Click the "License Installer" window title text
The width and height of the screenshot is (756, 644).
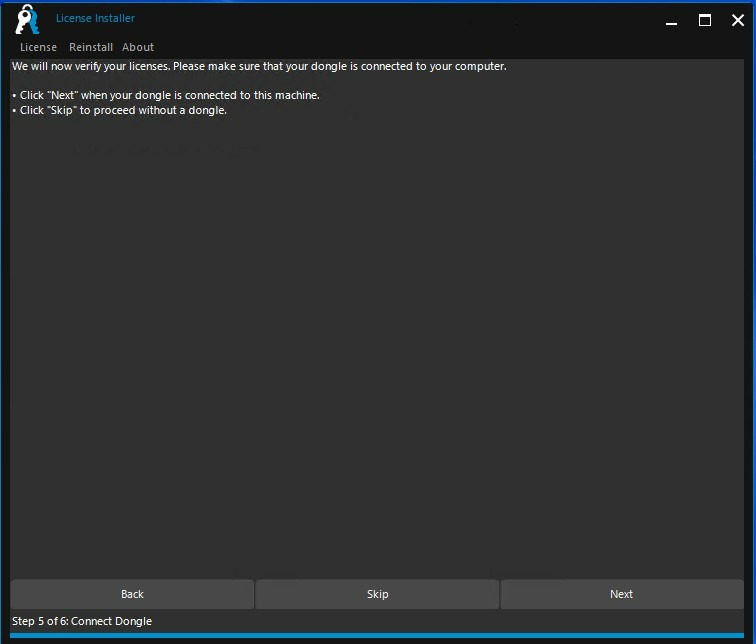[x=95, y=18]
